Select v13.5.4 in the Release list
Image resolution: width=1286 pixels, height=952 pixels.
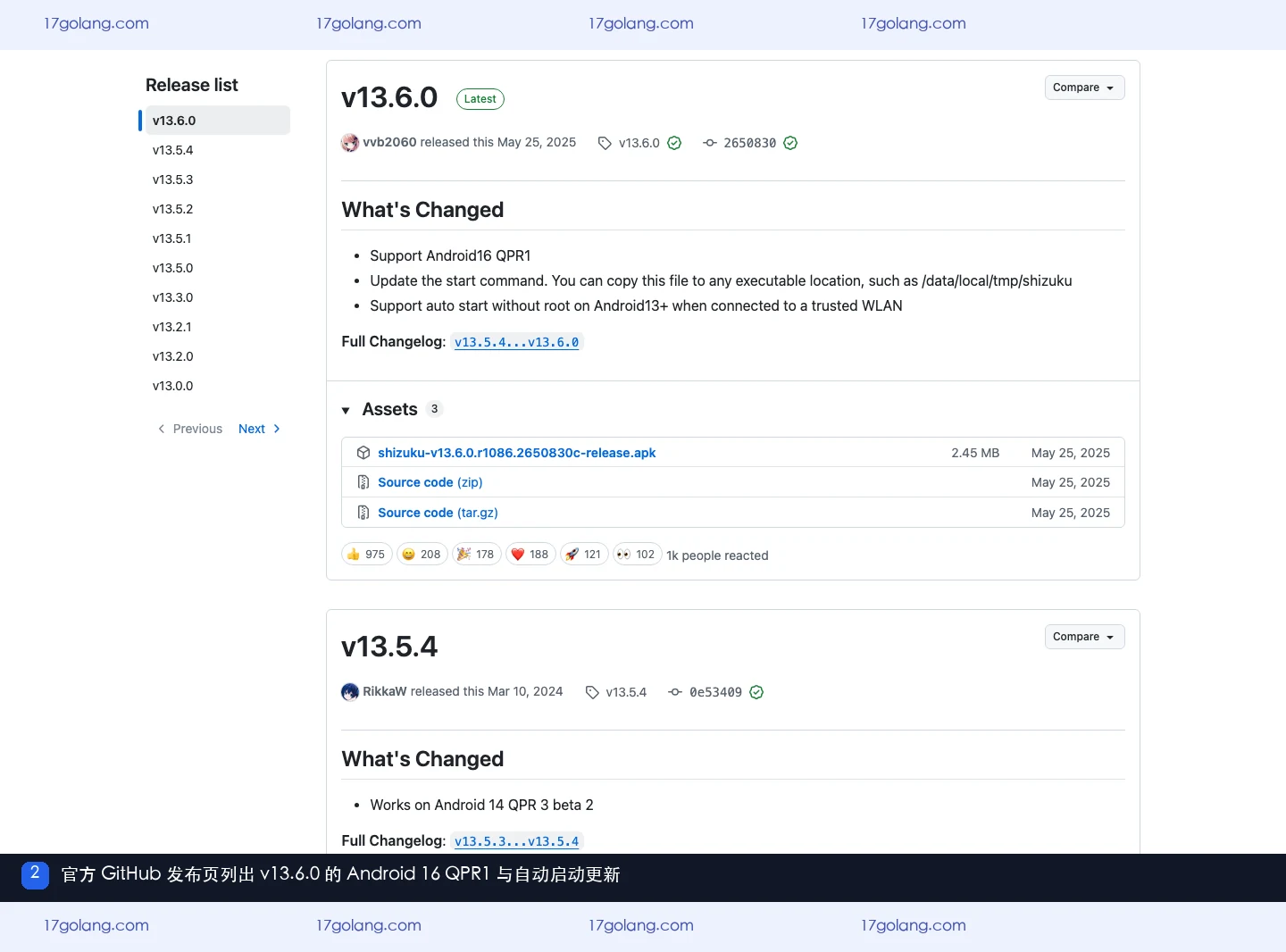tap(218, 150)
